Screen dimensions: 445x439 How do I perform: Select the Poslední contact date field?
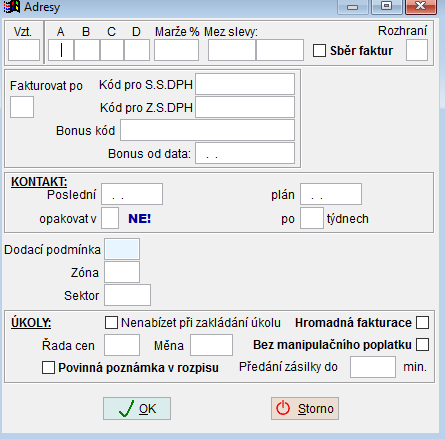pos(132,194)
